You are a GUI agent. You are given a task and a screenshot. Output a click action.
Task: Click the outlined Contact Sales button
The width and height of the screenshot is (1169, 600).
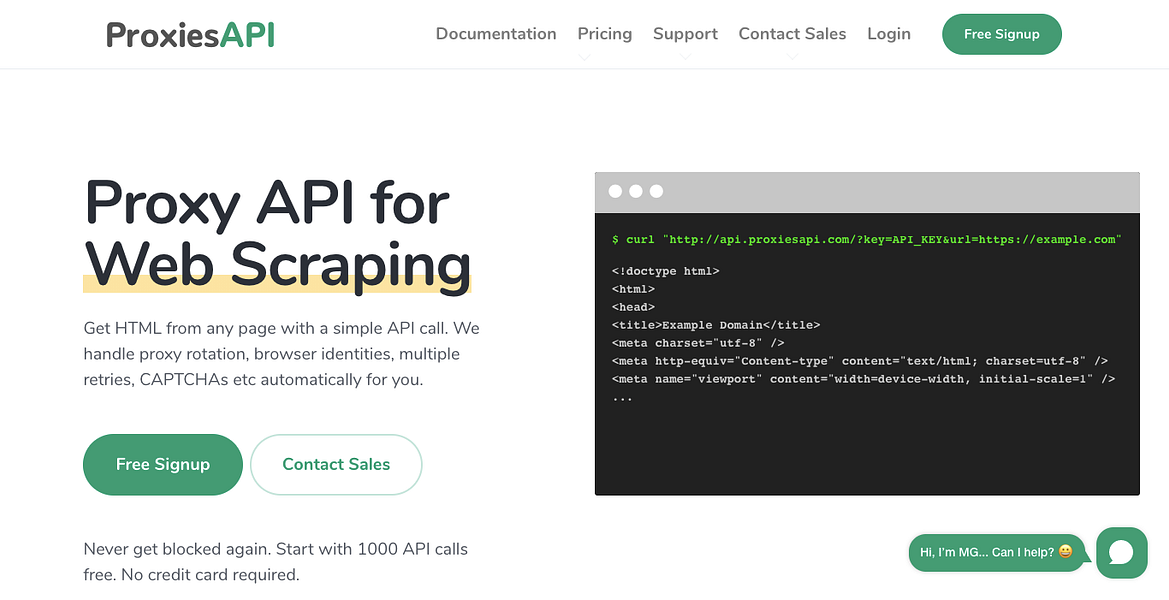click(x=336, y=464)
